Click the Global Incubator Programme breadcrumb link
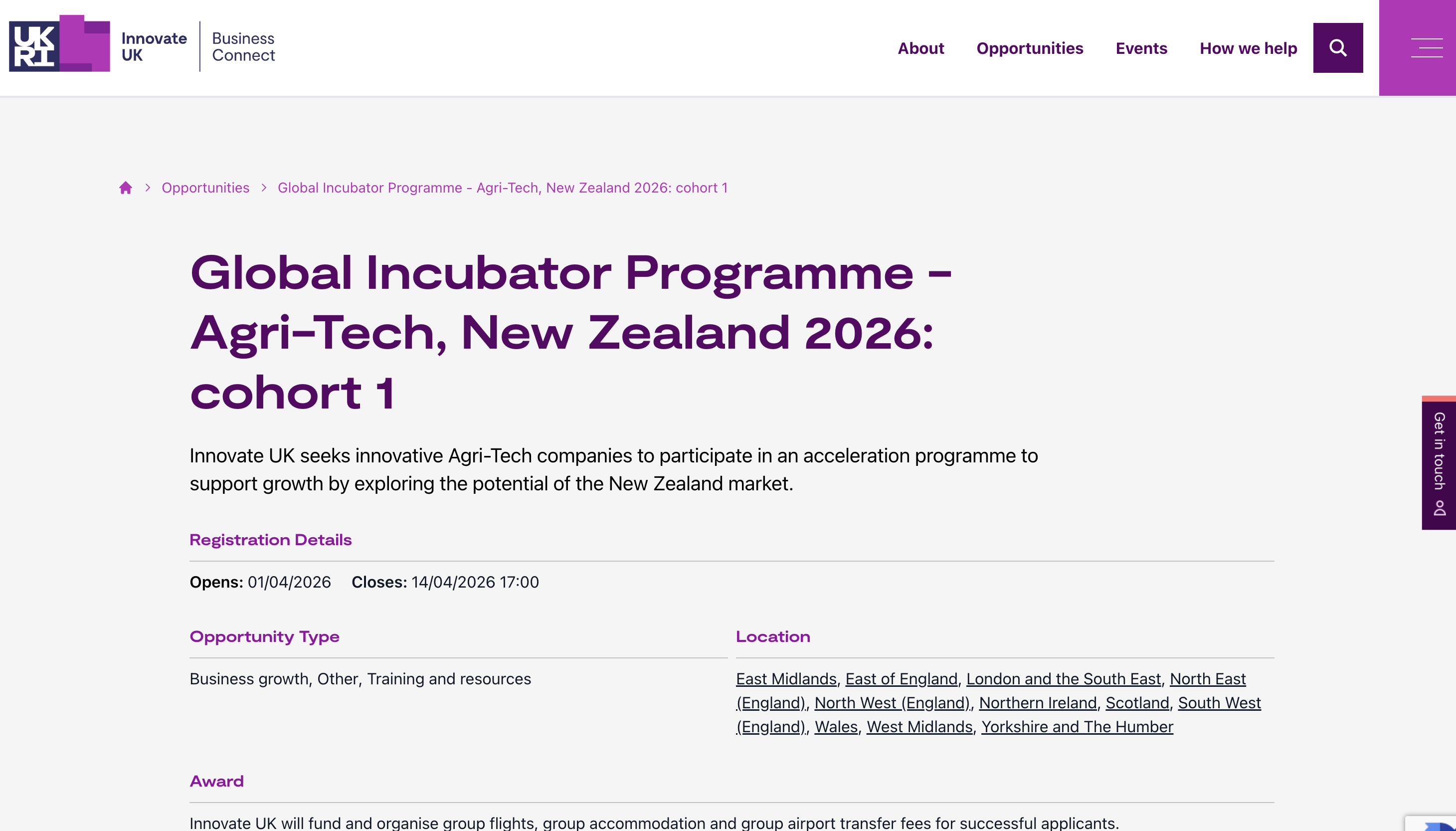 pyautogui.click(x=502, y=188)
